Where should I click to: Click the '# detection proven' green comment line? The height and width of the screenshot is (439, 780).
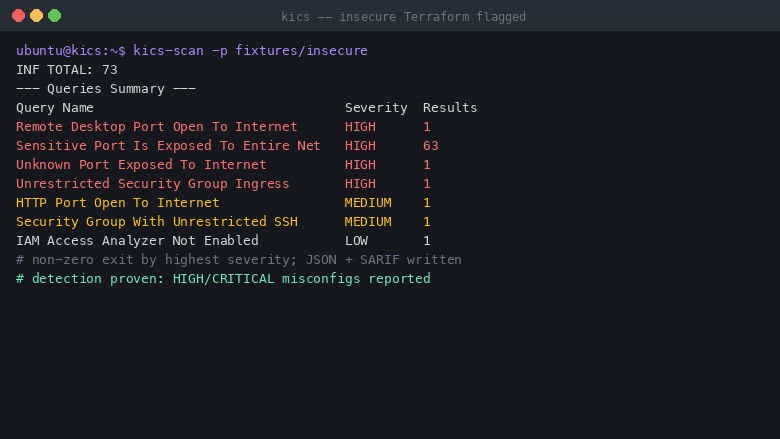pyautogui.click(x=223, y=278)
